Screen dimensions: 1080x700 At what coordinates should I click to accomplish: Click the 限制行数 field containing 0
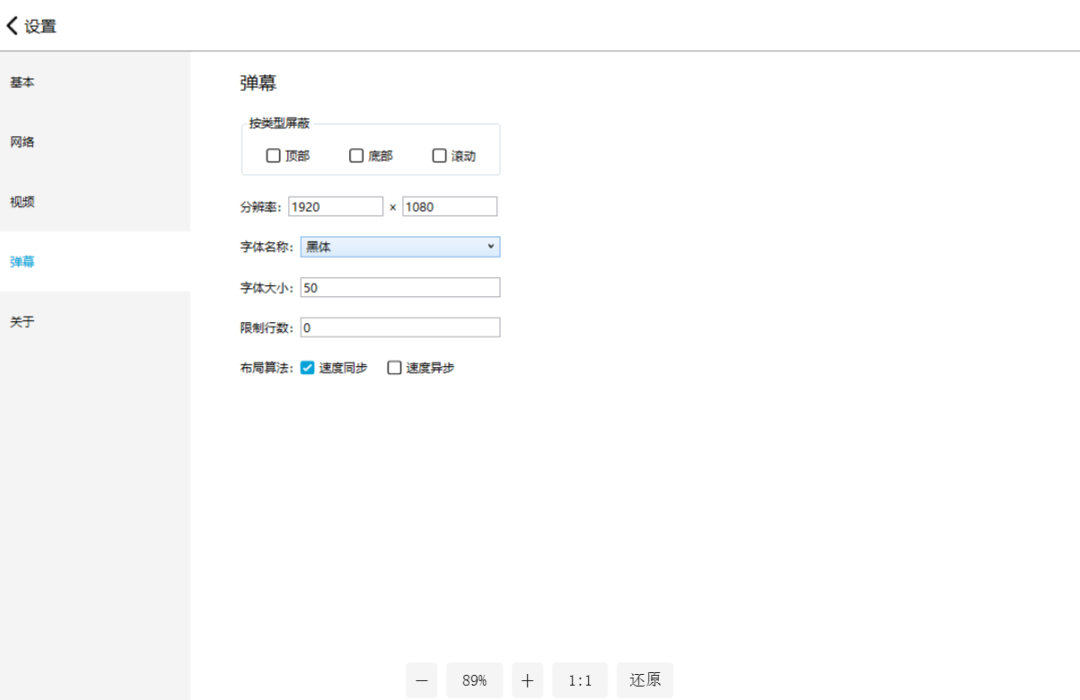pos(400,327)
